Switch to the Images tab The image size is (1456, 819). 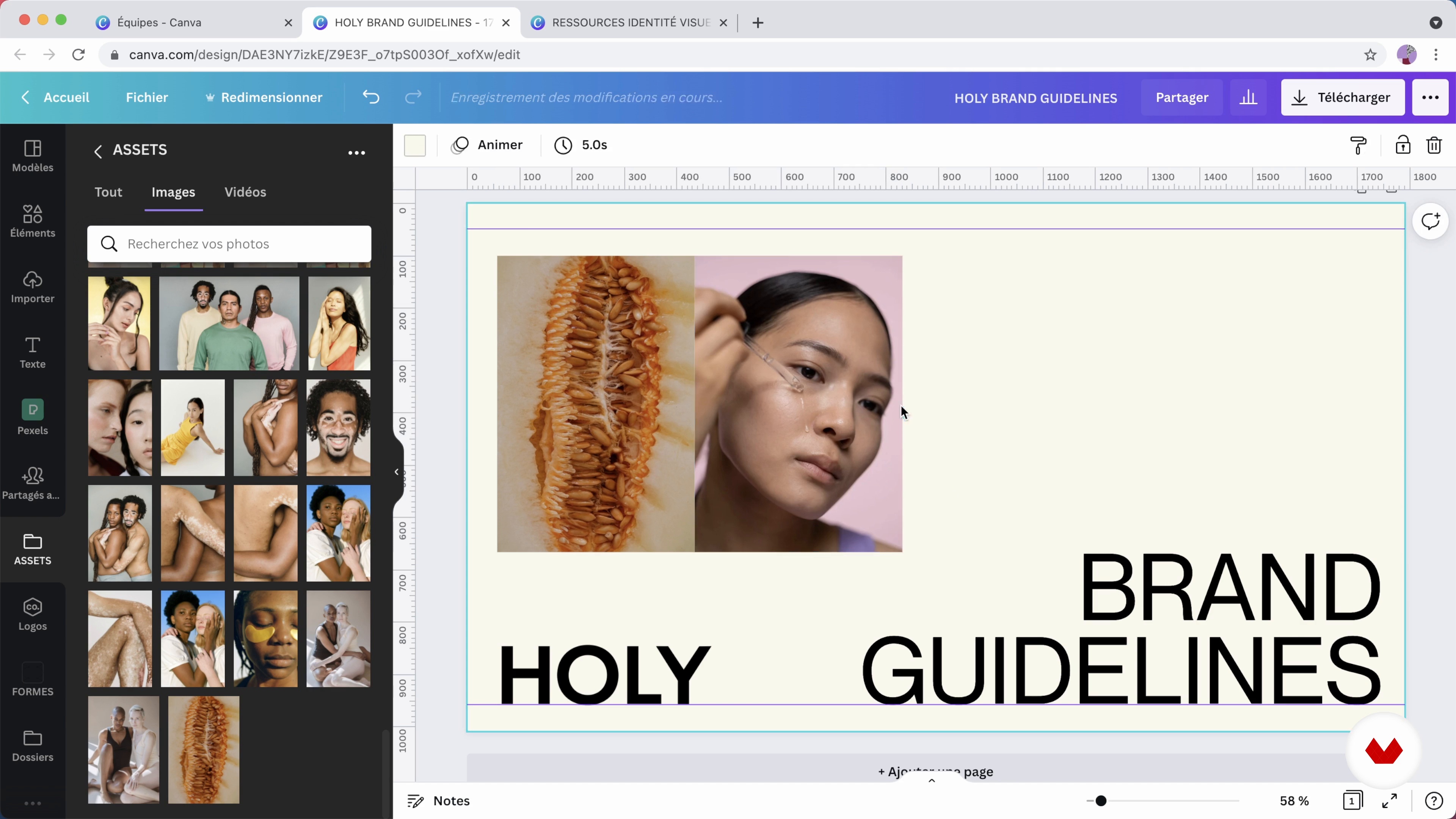174,192
